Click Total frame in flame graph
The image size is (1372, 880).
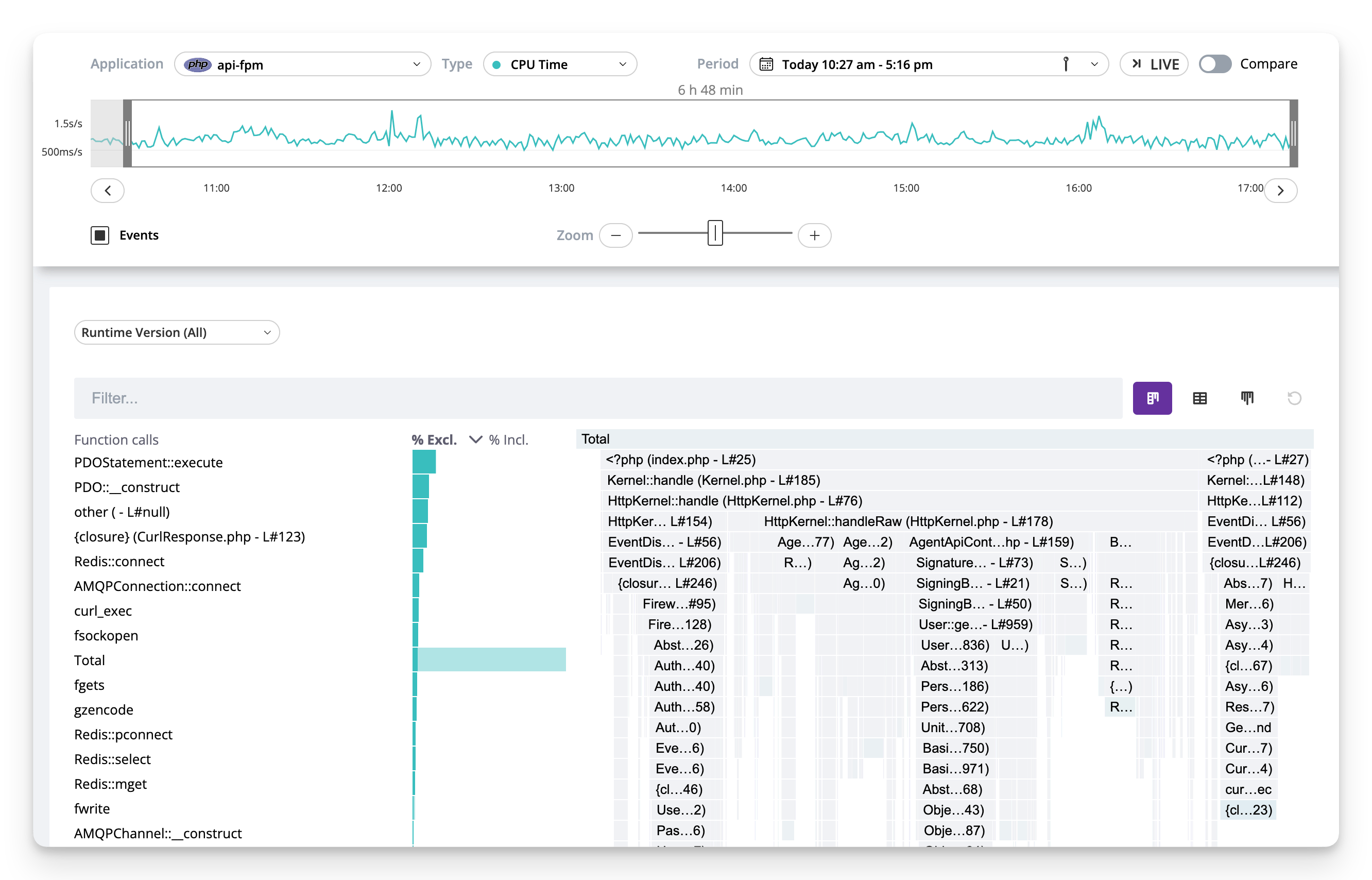coord(944,439)
